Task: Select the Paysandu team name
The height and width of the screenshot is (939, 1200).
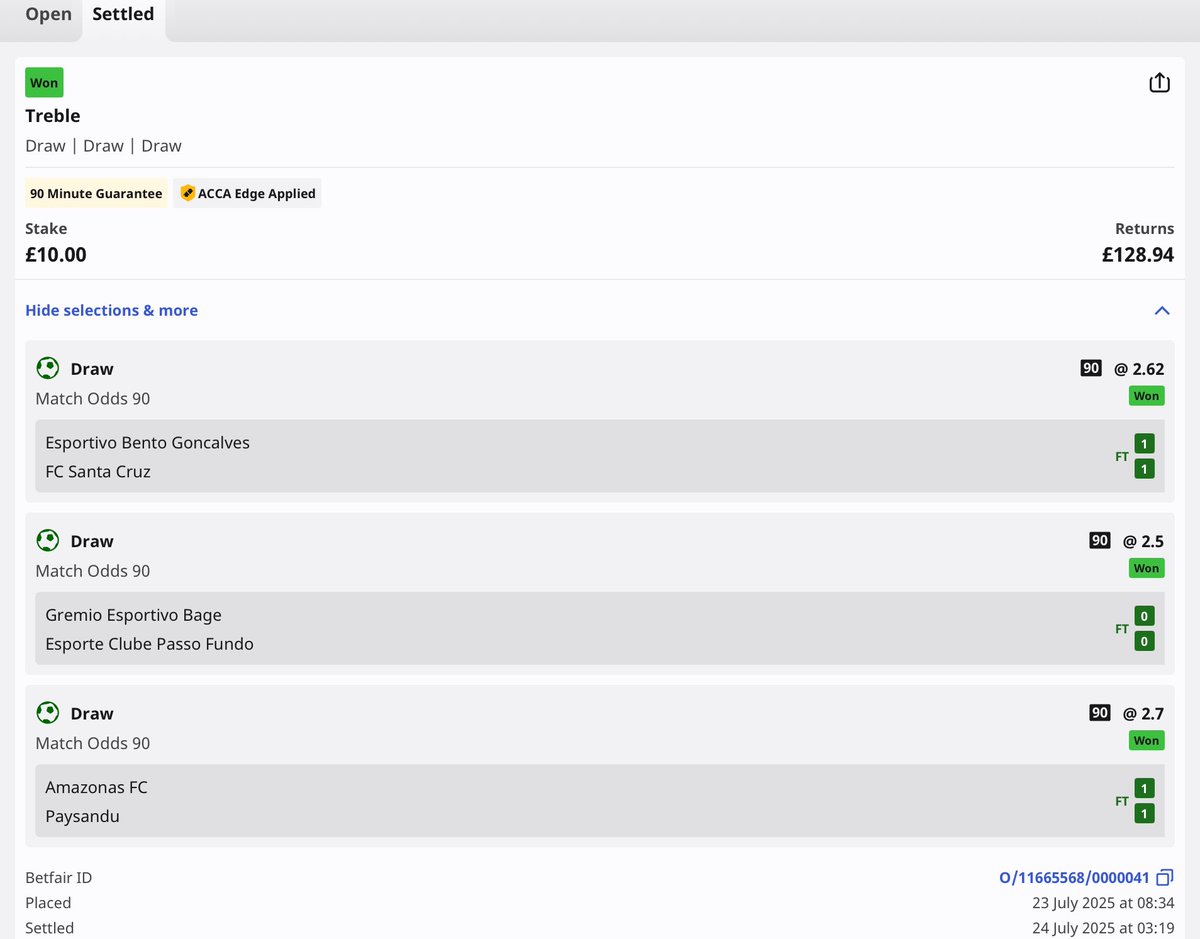Action: click(x=83, y=816)
